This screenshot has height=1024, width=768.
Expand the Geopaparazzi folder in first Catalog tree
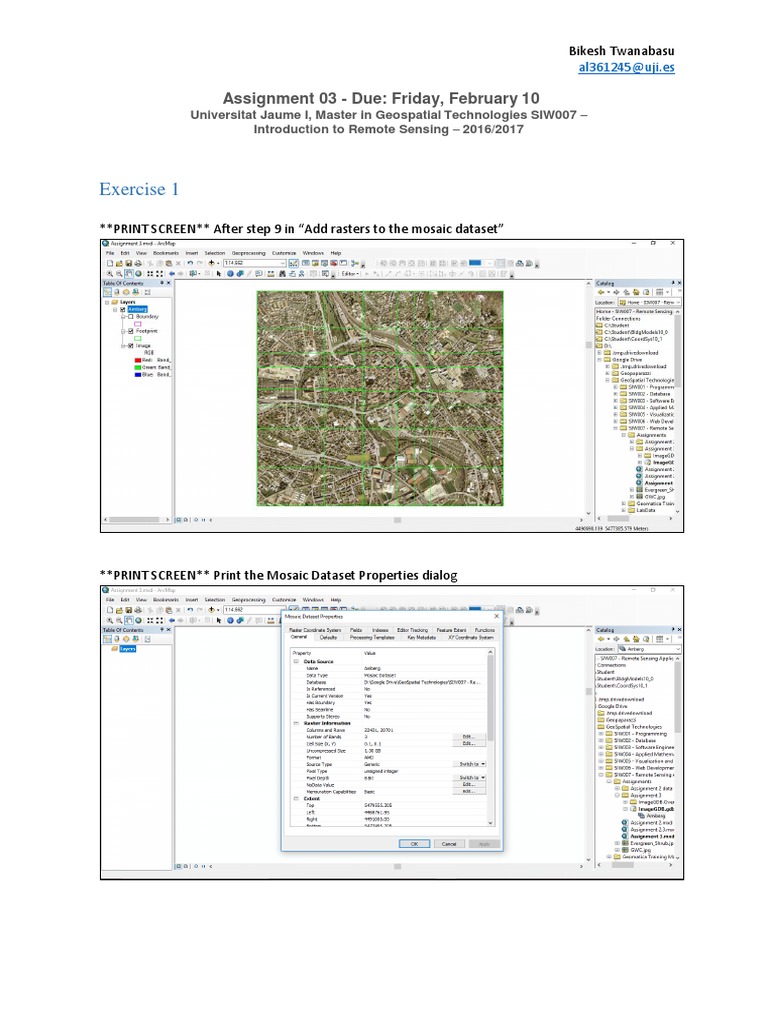(x=607, y=373)
